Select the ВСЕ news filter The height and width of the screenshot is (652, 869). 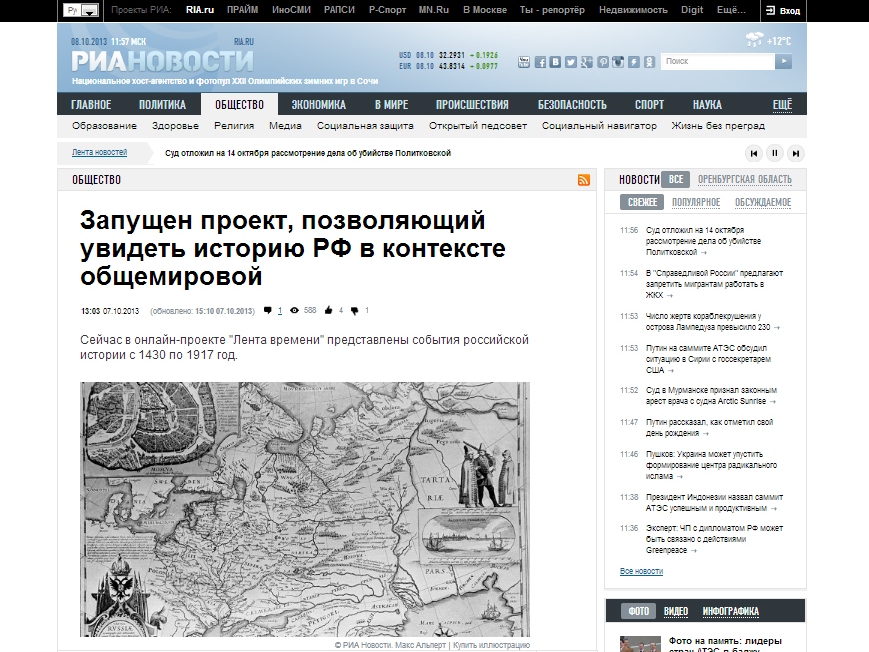676,179
